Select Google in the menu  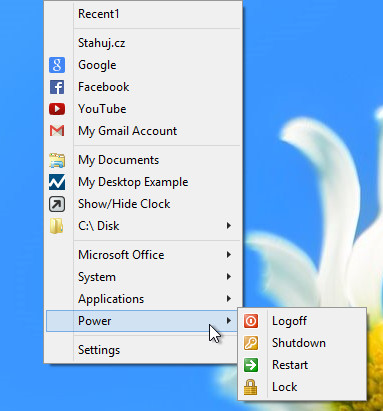tap(143, 65)
